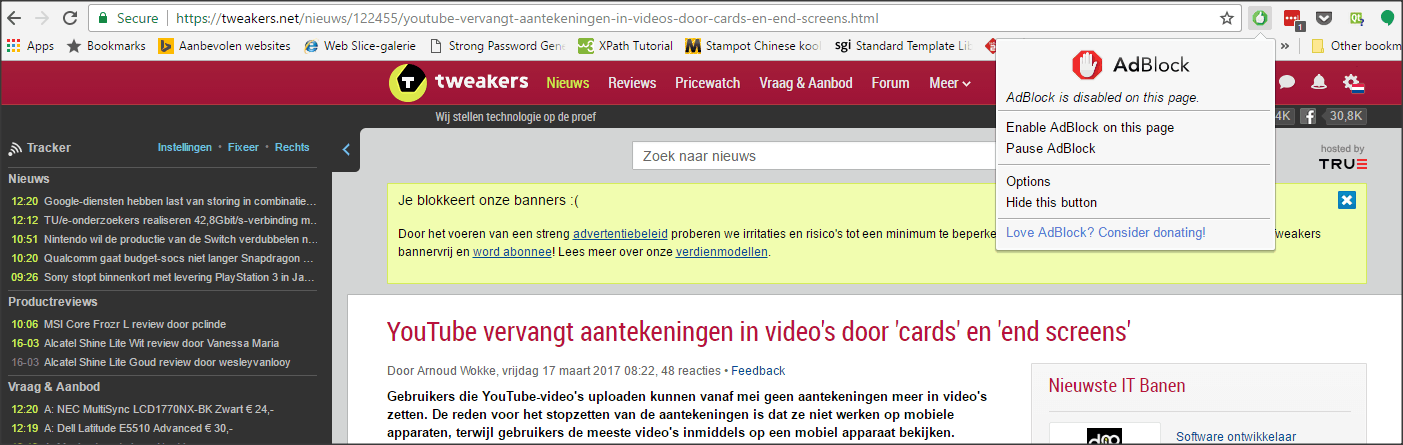This screenshot has height=445, width=1403.
Task: Open the Apps grid shortcut
Action: [30, 45]
